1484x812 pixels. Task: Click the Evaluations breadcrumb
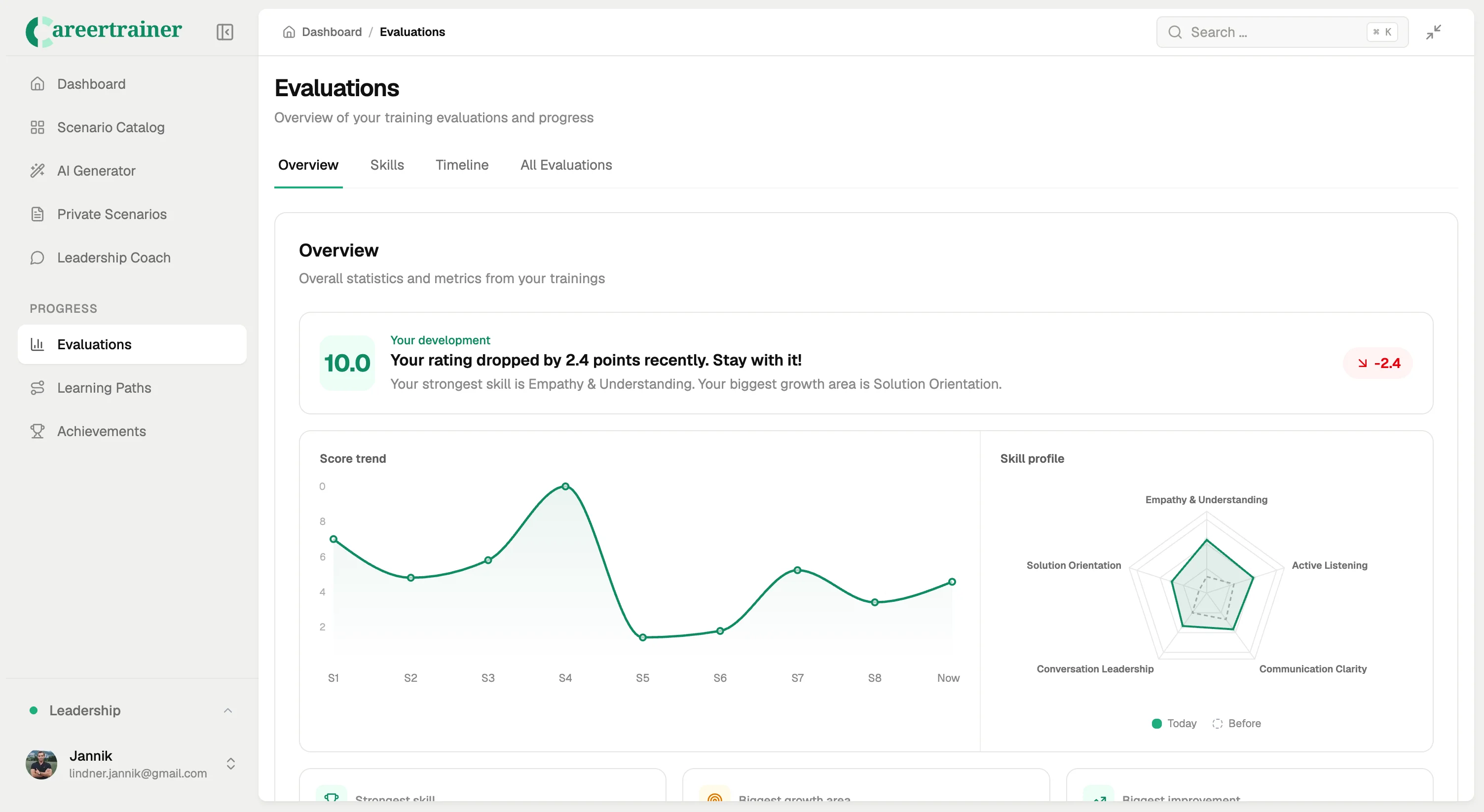(412, 32)
